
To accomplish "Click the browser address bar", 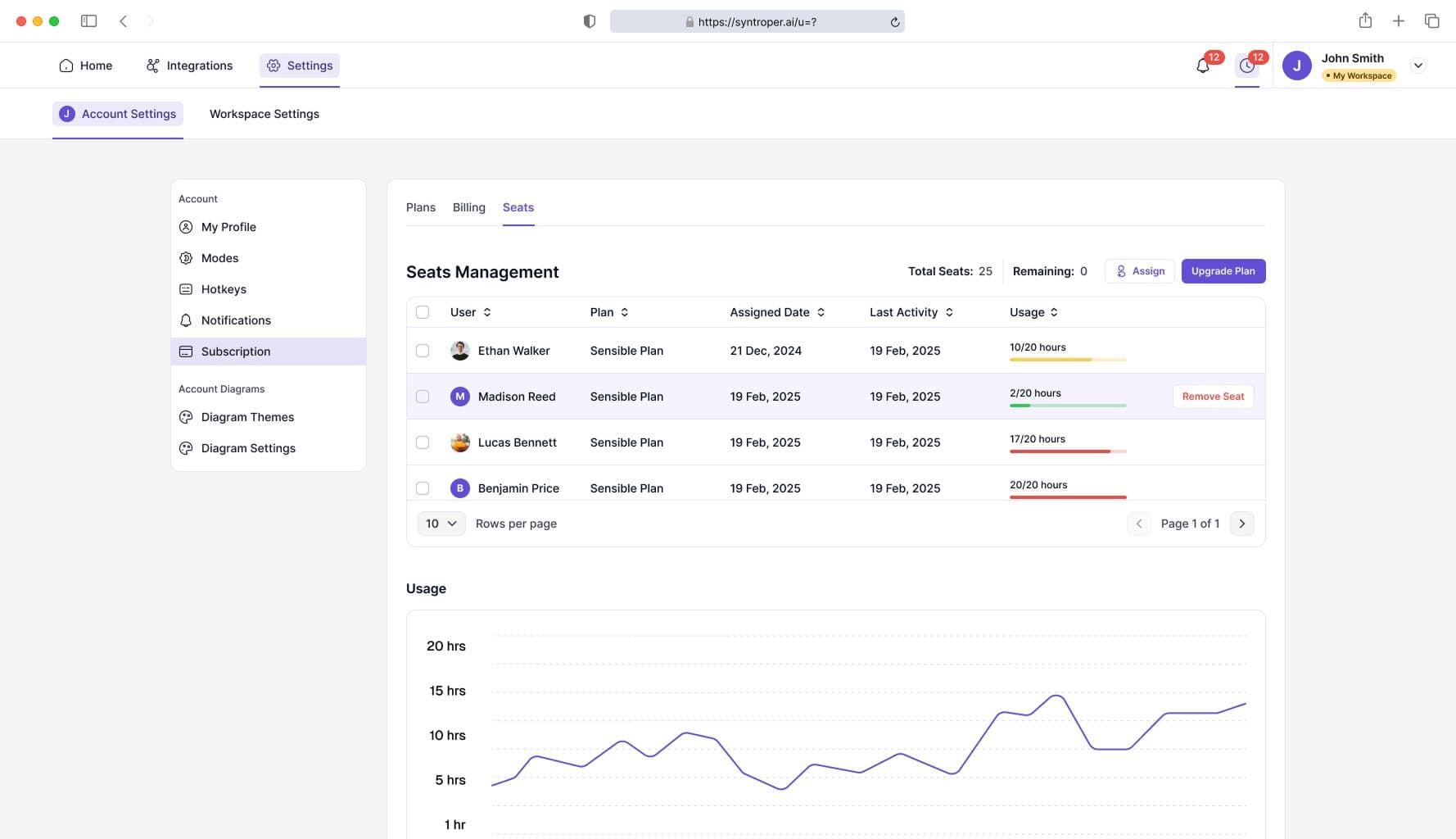I will 756,22.
